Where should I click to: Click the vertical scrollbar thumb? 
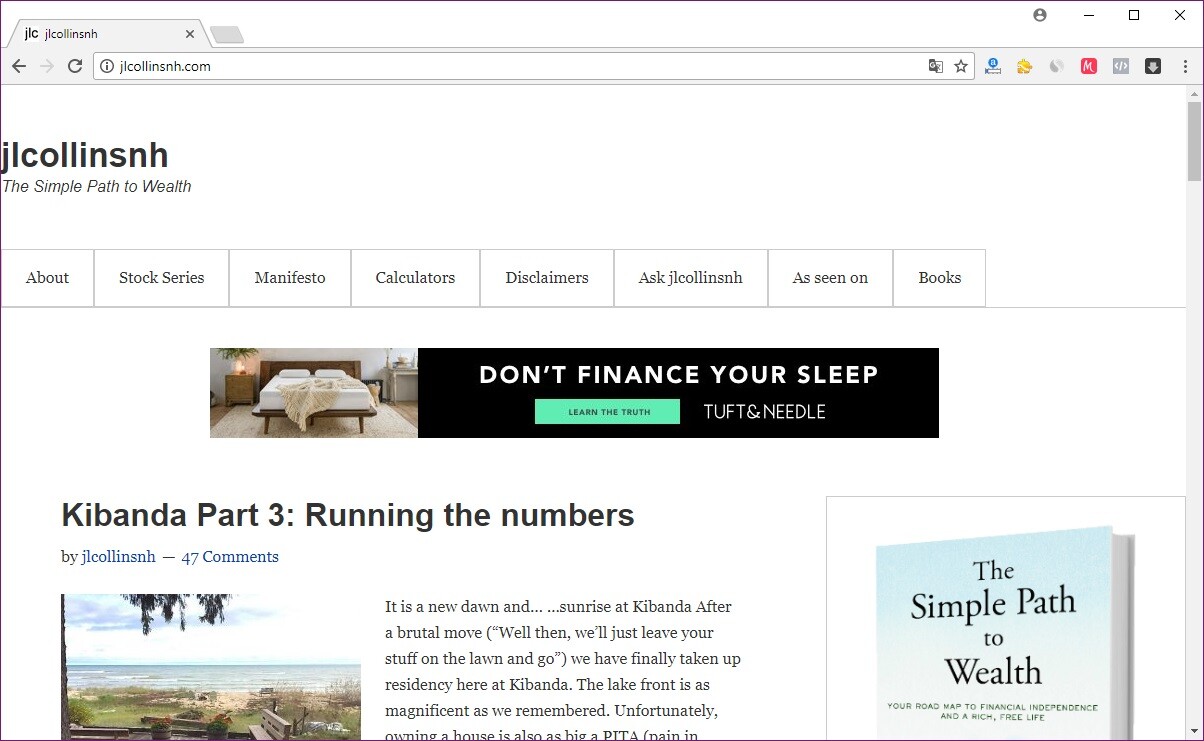click(x=1194, y=140)
